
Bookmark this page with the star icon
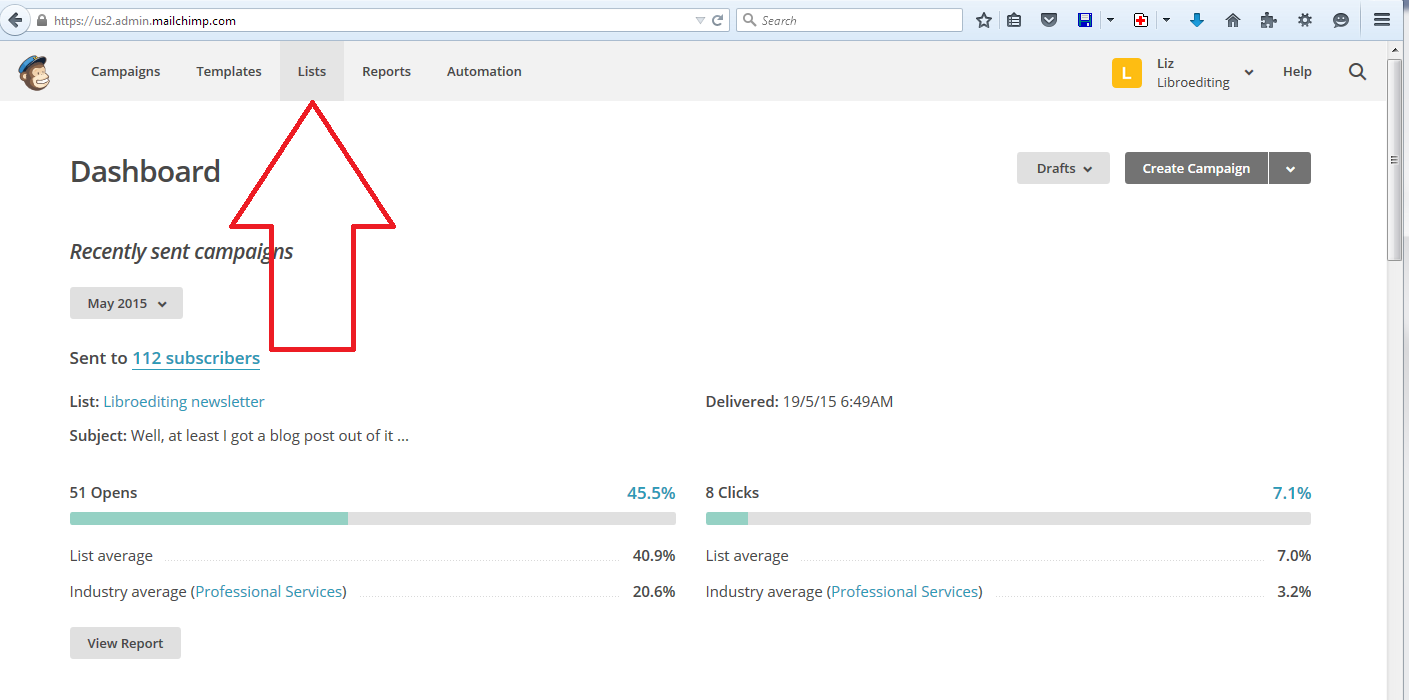point(984,20)
